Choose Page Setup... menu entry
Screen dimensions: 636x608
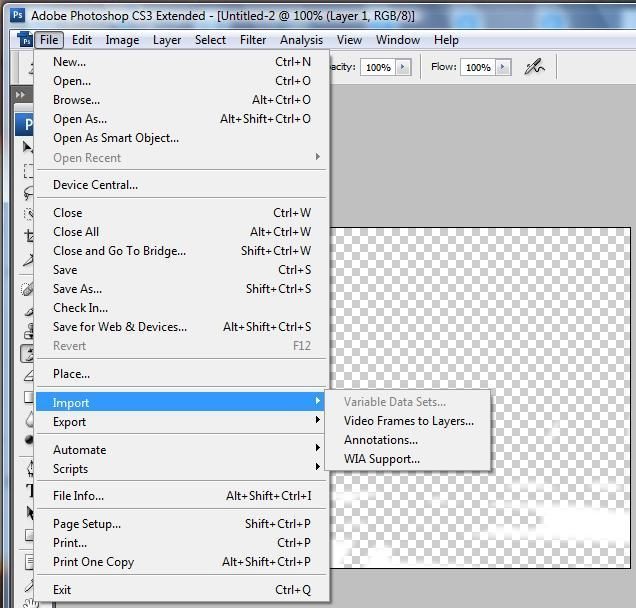[182, 524]
